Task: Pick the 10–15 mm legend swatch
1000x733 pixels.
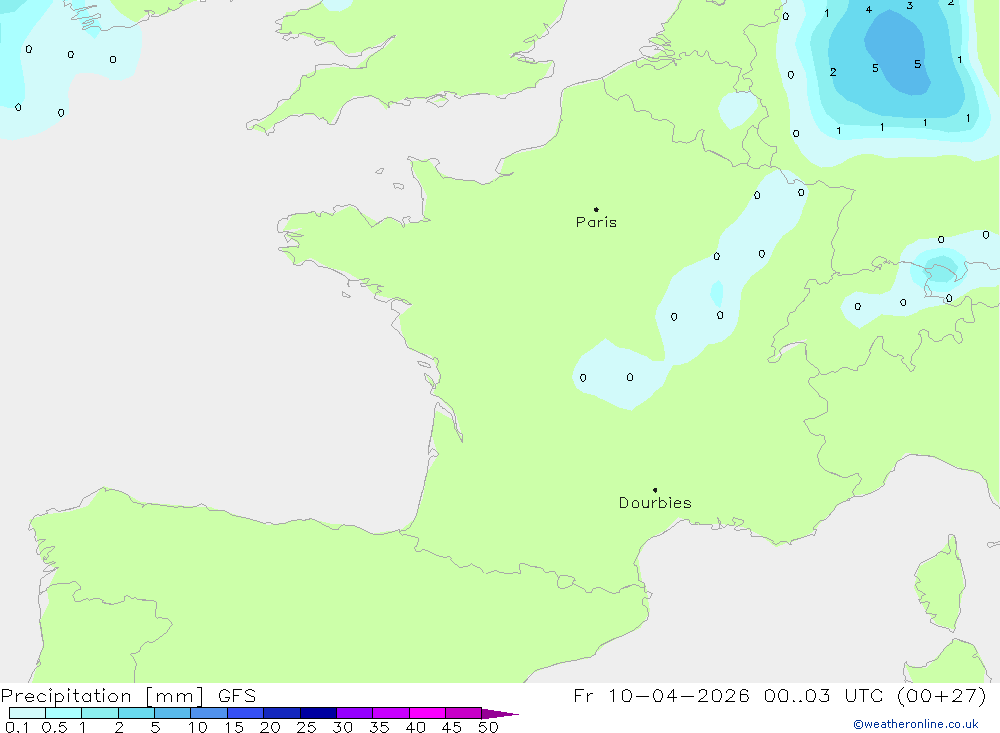Action: 209,713
